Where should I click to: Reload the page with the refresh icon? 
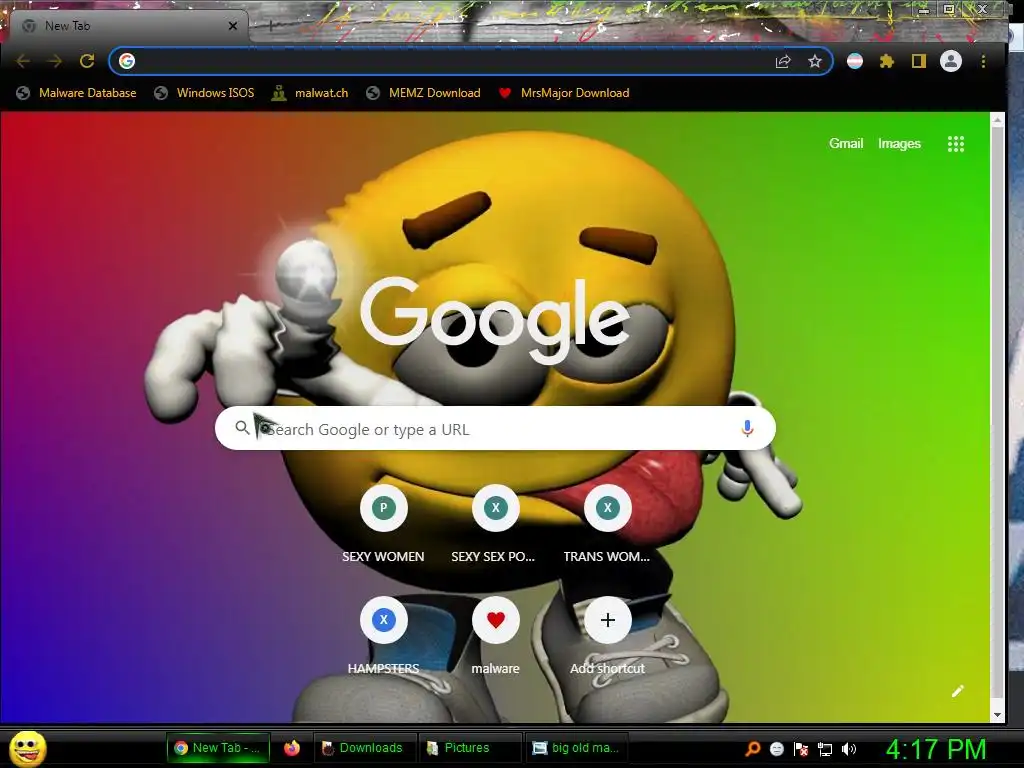tap(87, 61)
